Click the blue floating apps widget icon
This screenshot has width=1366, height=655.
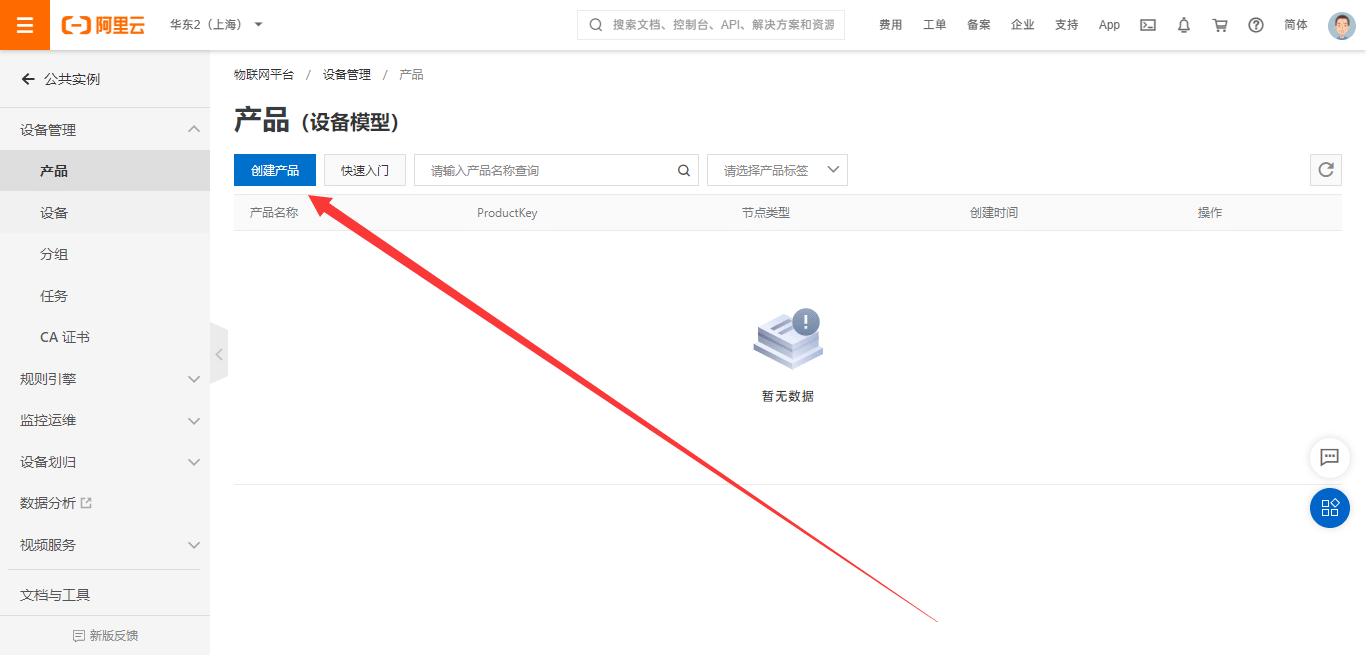(1329, 508)
